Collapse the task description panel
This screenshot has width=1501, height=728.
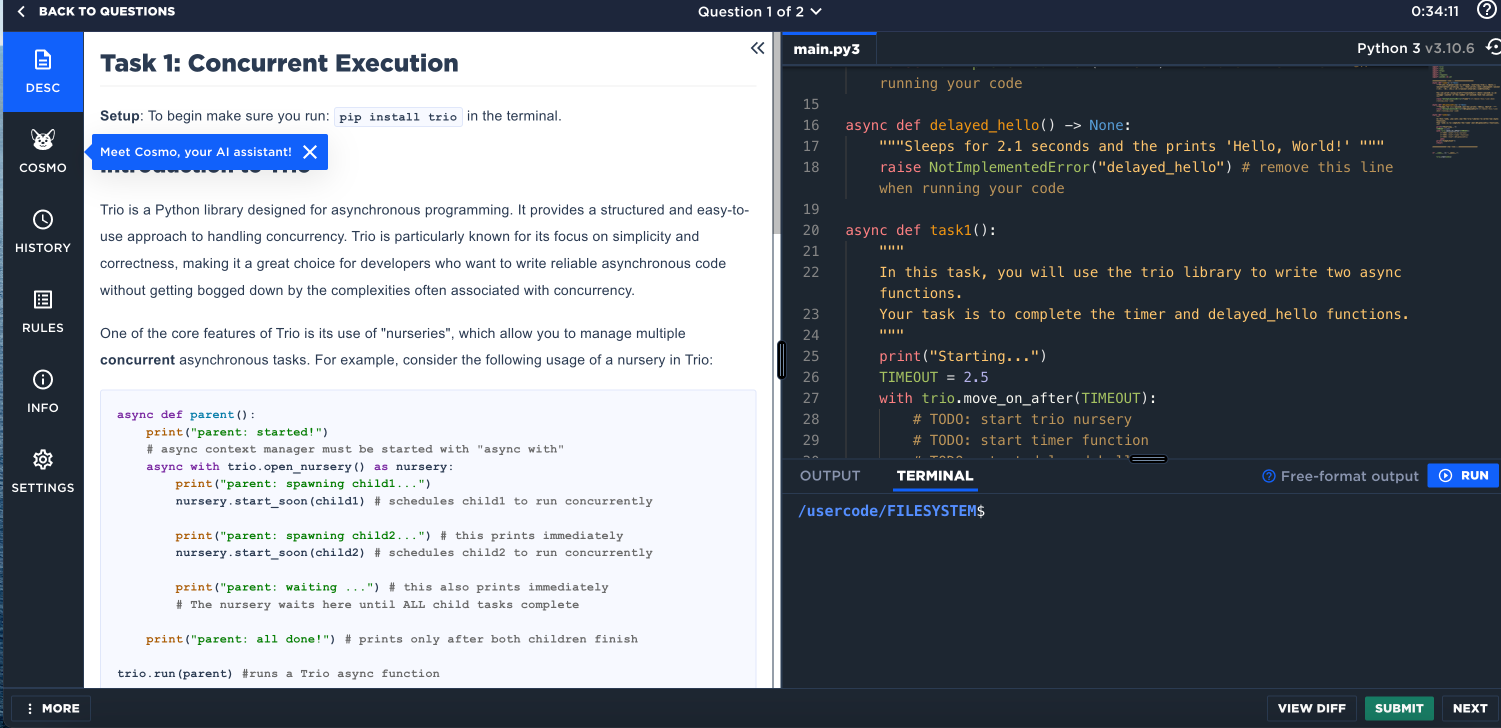pyautogui.click(x=757, y=48)
